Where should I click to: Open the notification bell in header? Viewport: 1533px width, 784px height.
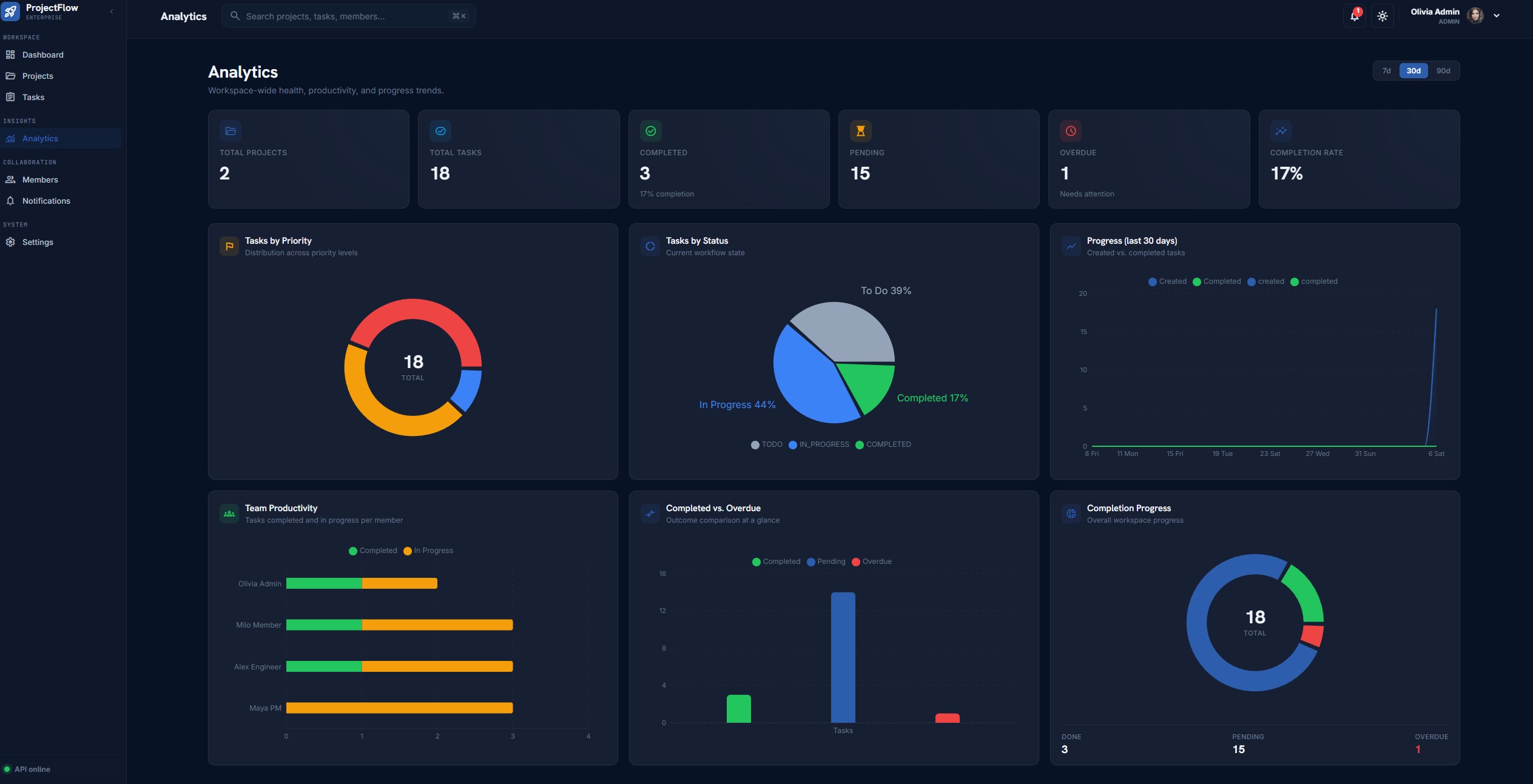click(1354, 16)
